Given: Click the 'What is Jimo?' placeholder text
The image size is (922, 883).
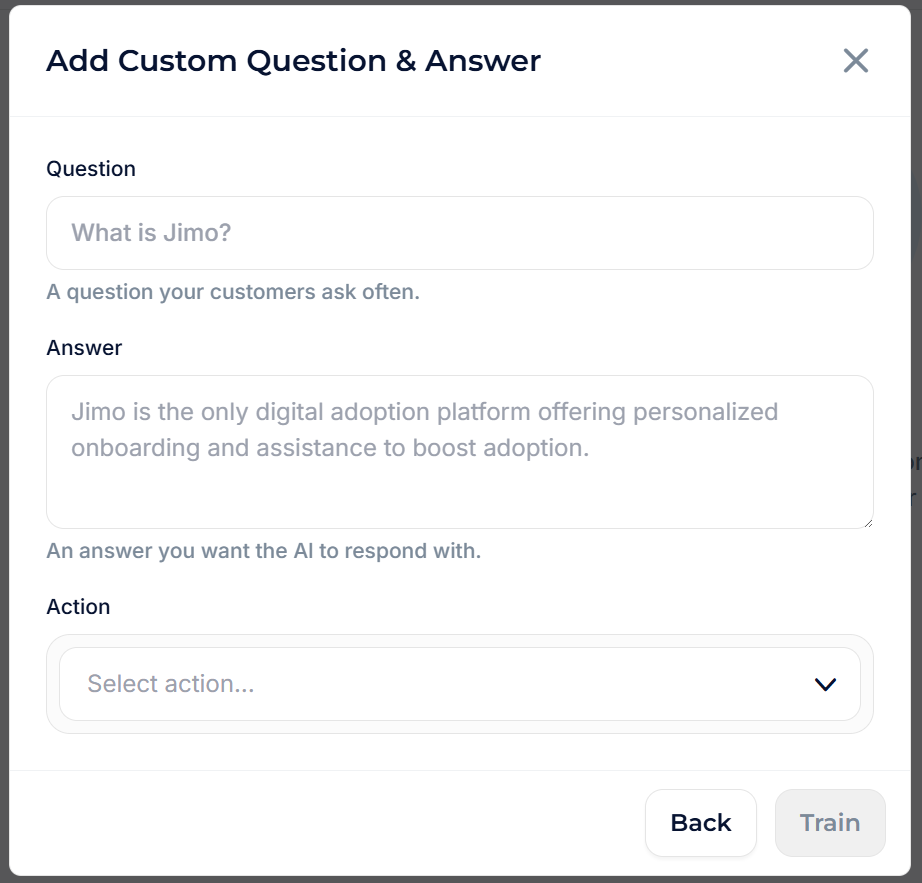Looking at the screenshot, I should (151, 233).
